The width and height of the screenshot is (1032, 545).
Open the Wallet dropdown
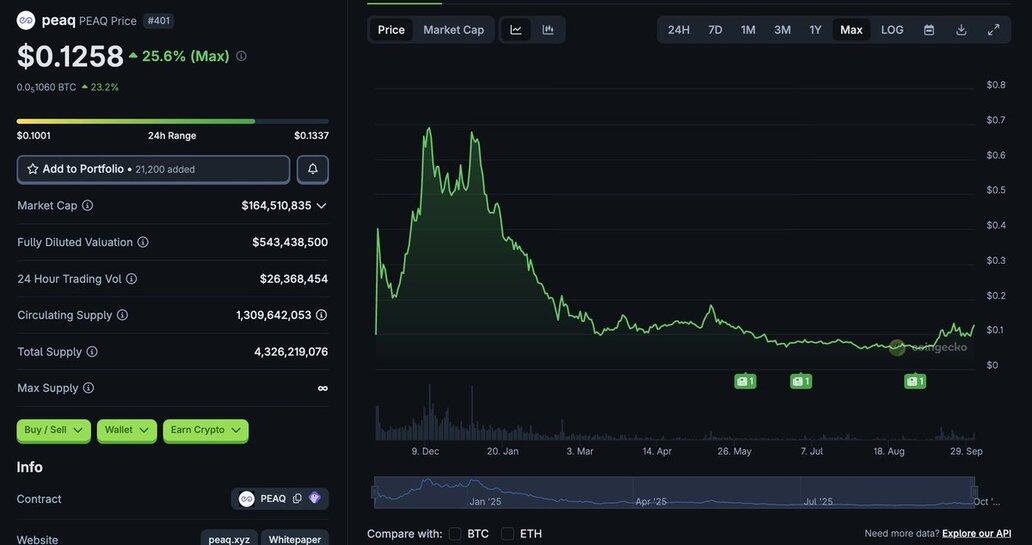[x=127, y=430]
